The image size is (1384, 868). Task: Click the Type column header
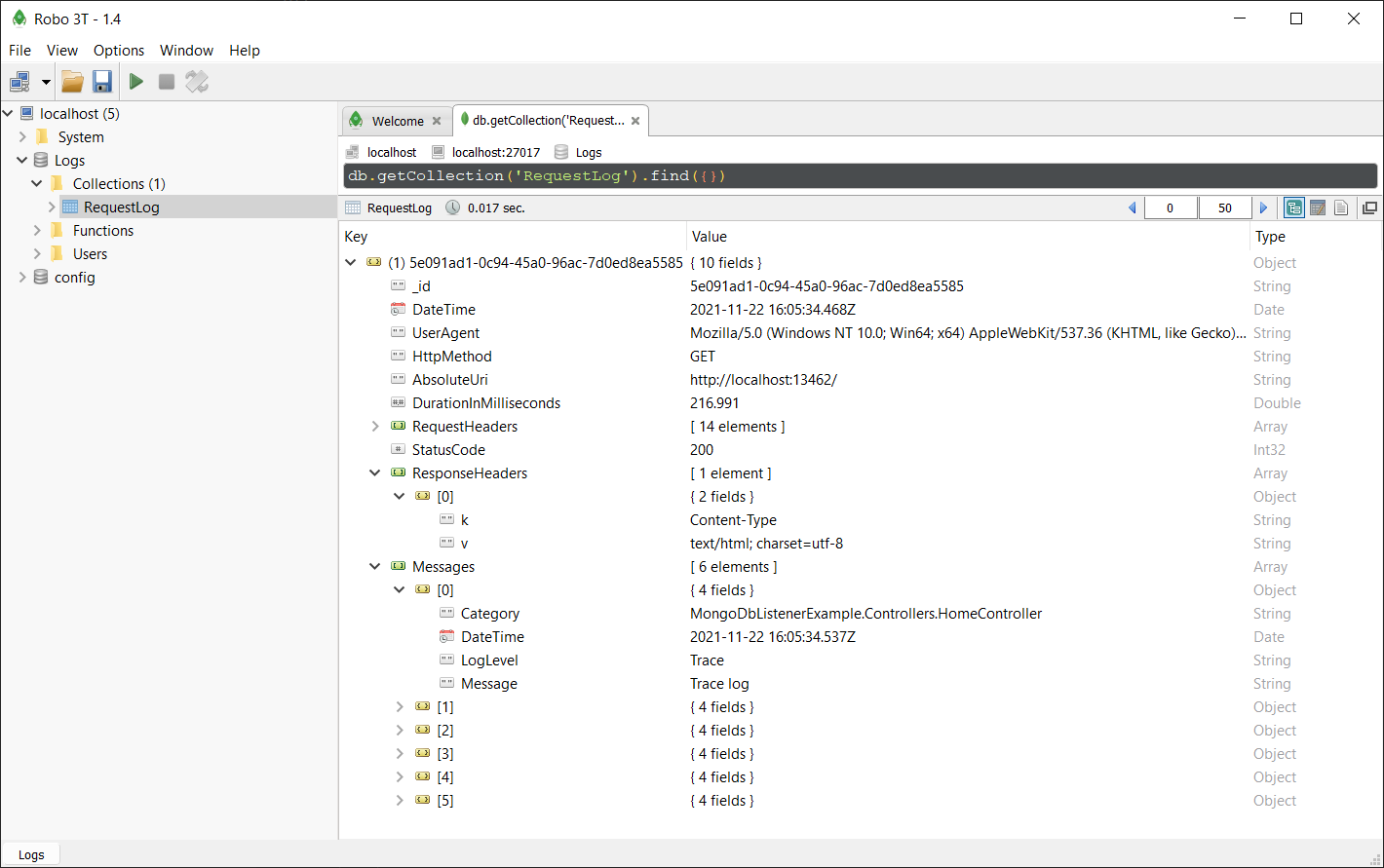tap(1317, 237)
